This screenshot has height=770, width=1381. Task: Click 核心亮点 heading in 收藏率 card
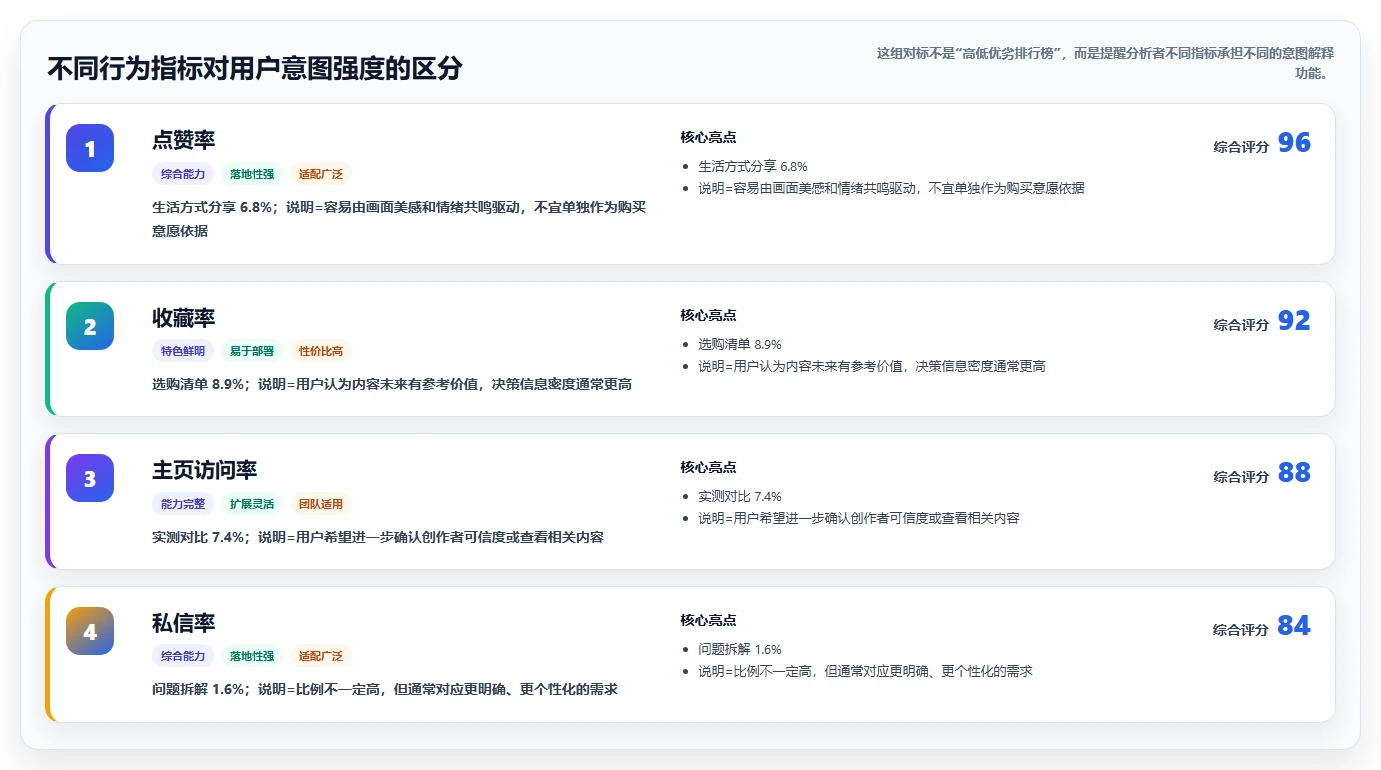pyautogui.click(x=708, y=315)
